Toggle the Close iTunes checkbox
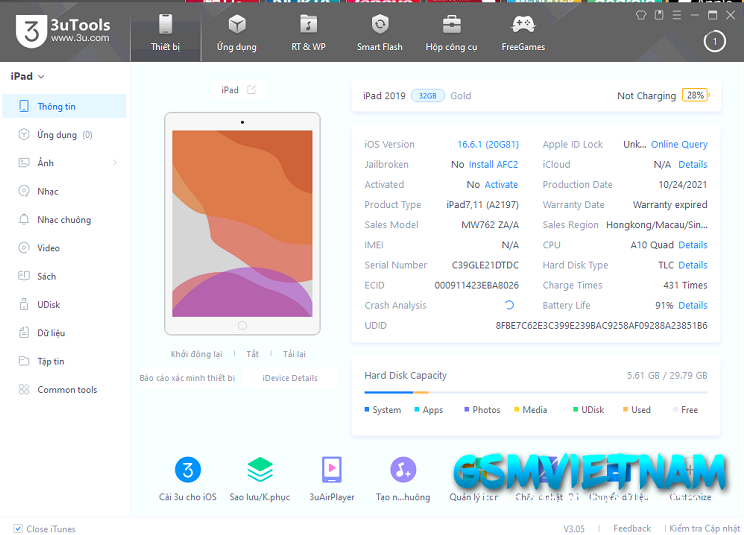The image size is (744, 535). pos(18,528)
